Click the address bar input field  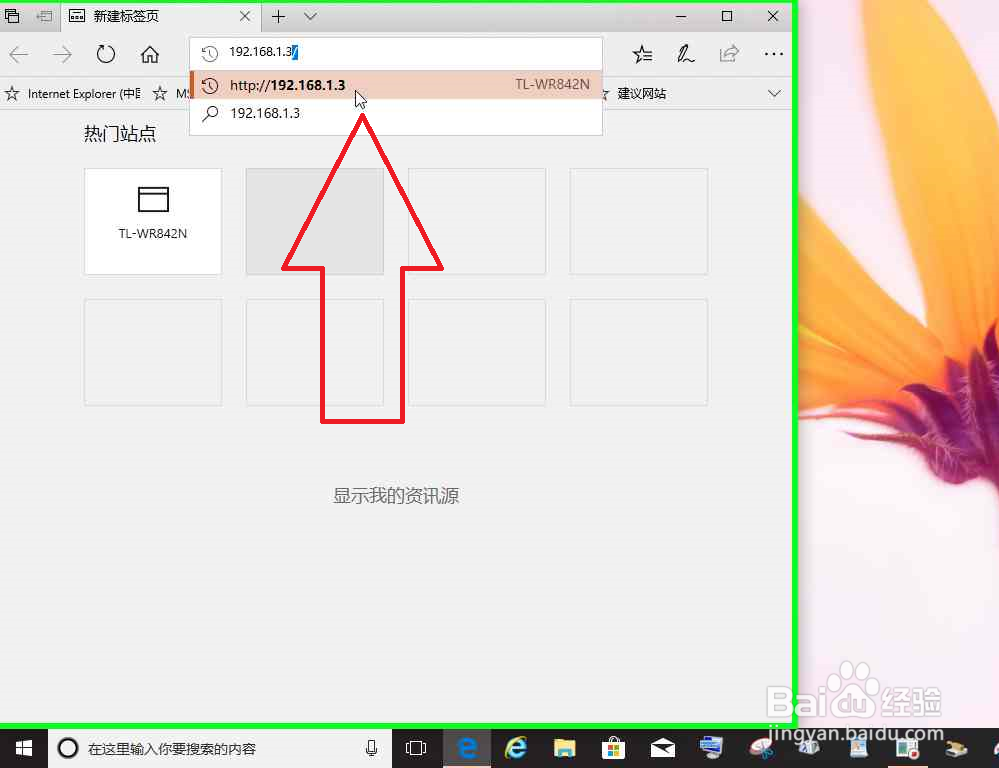[x=400, y=51]
